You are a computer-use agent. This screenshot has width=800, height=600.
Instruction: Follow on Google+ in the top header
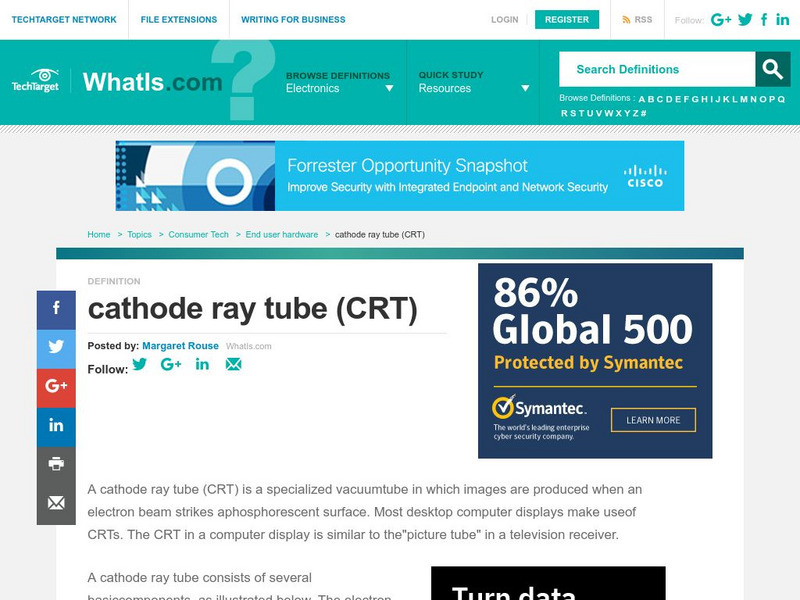(719, 19)
